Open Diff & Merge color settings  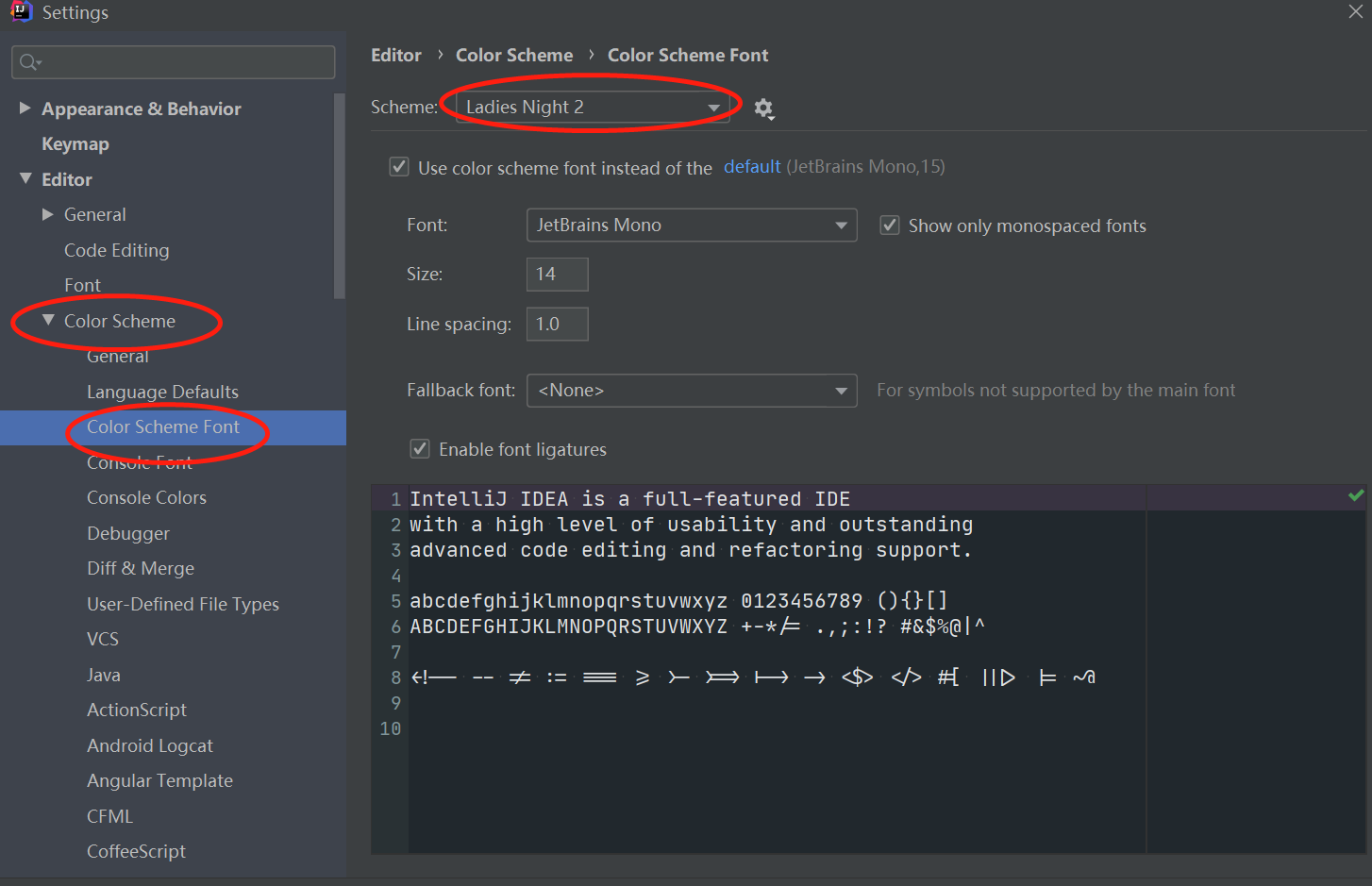(141, 568)
